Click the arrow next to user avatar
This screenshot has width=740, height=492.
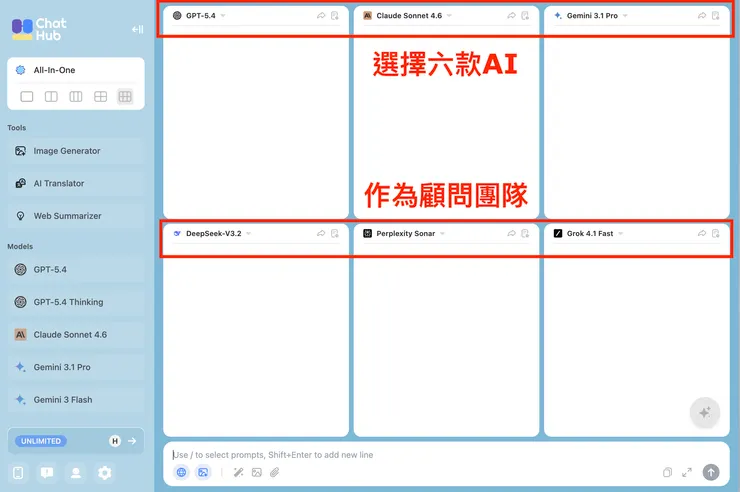tap(132, 441)
